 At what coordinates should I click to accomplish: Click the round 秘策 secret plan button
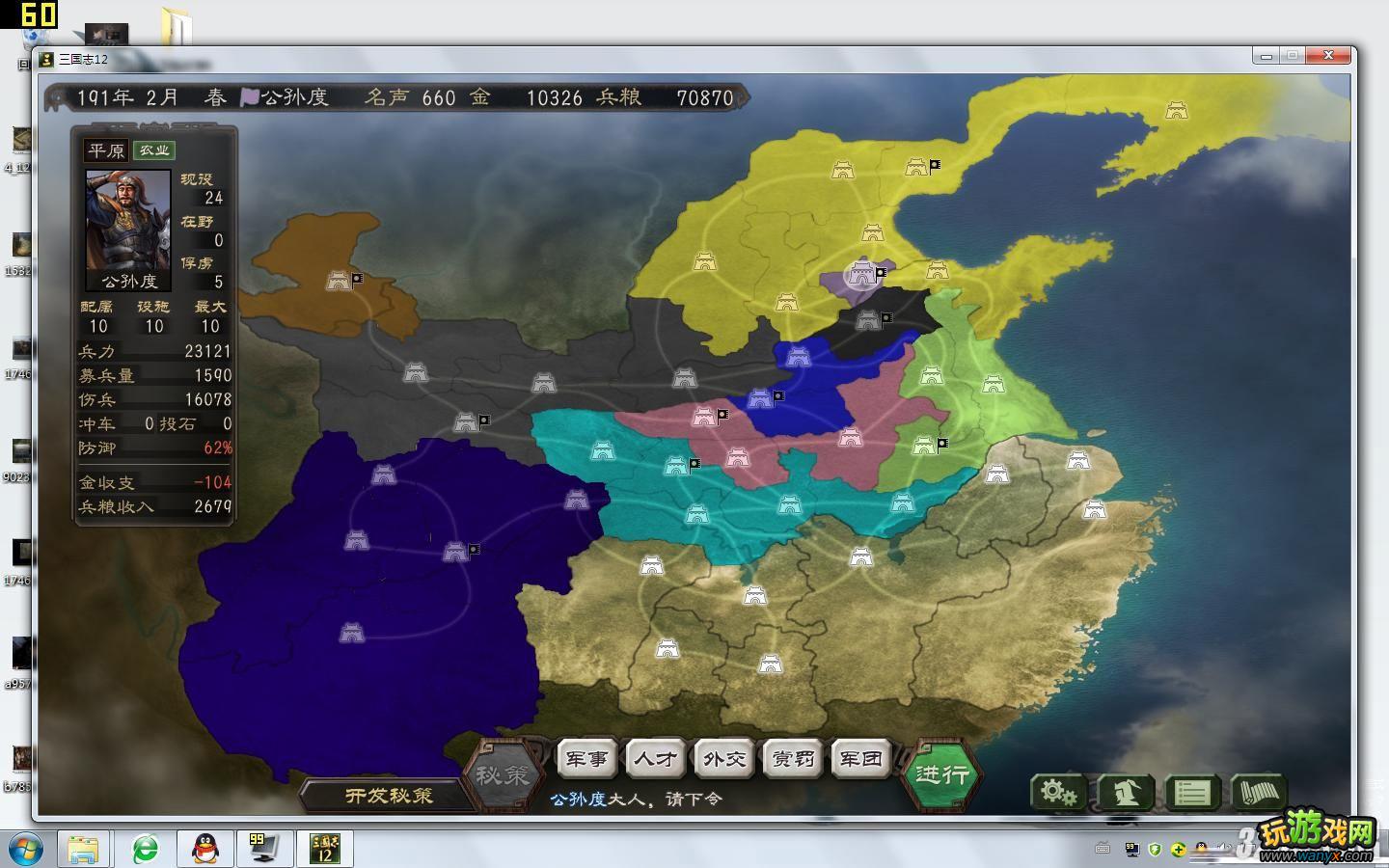pos(502,775)
